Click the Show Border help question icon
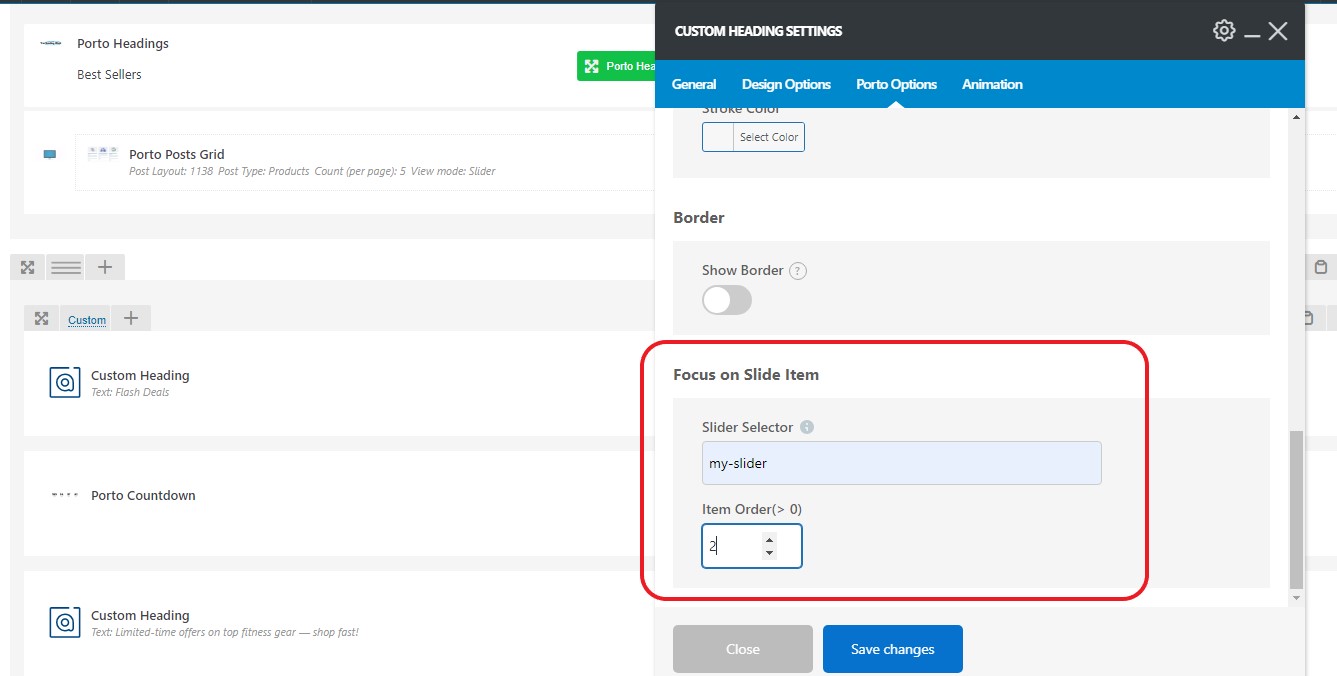The width and height of the screenshot is (1337, 676). [797, 271]
